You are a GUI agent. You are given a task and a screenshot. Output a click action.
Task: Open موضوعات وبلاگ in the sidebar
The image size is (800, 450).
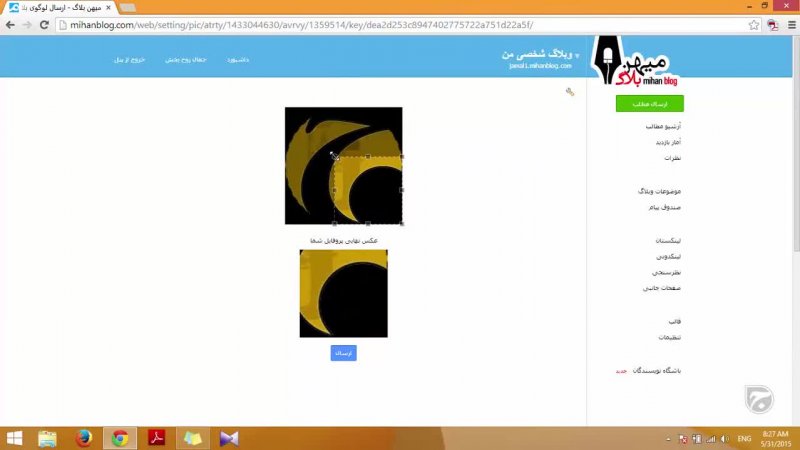pyautogui.click(x=659, y=191)
